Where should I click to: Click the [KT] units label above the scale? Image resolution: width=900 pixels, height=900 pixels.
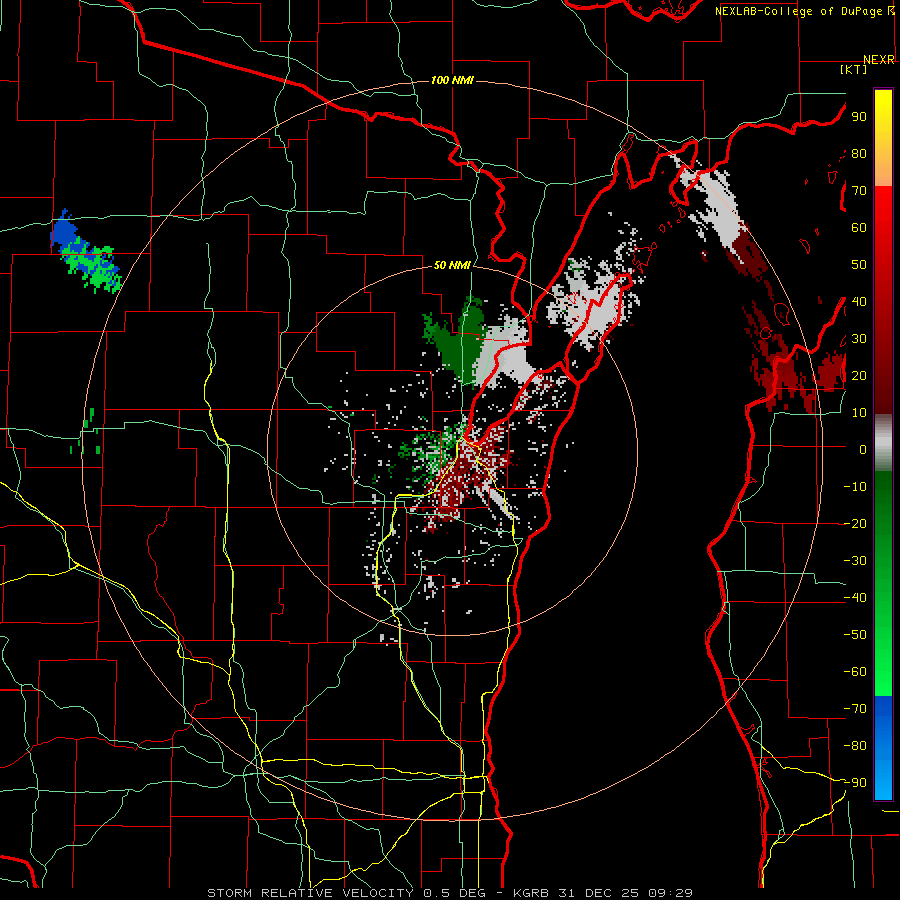(x=854, y=69)
